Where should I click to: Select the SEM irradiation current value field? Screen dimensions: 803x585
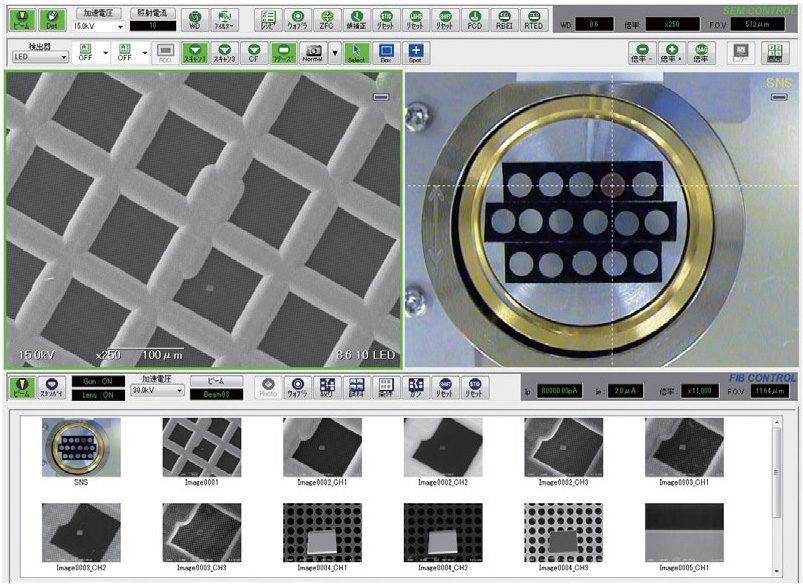[x=153, y=26]
